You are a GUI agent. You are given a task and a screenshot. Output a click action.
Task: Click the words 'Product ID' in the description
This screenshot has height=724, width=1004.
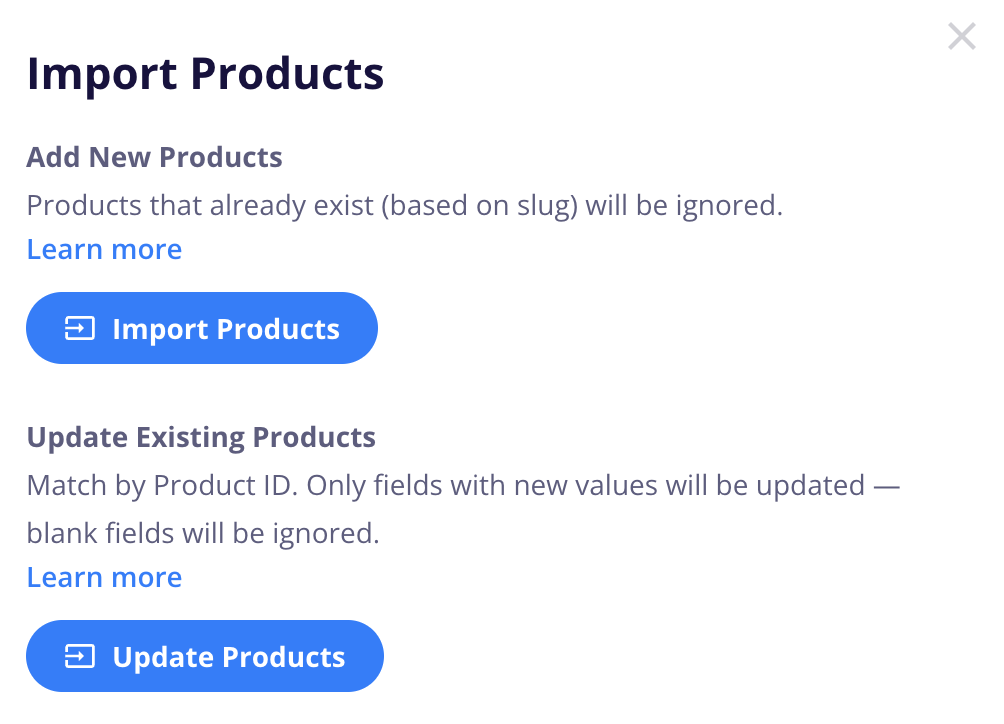222,486
